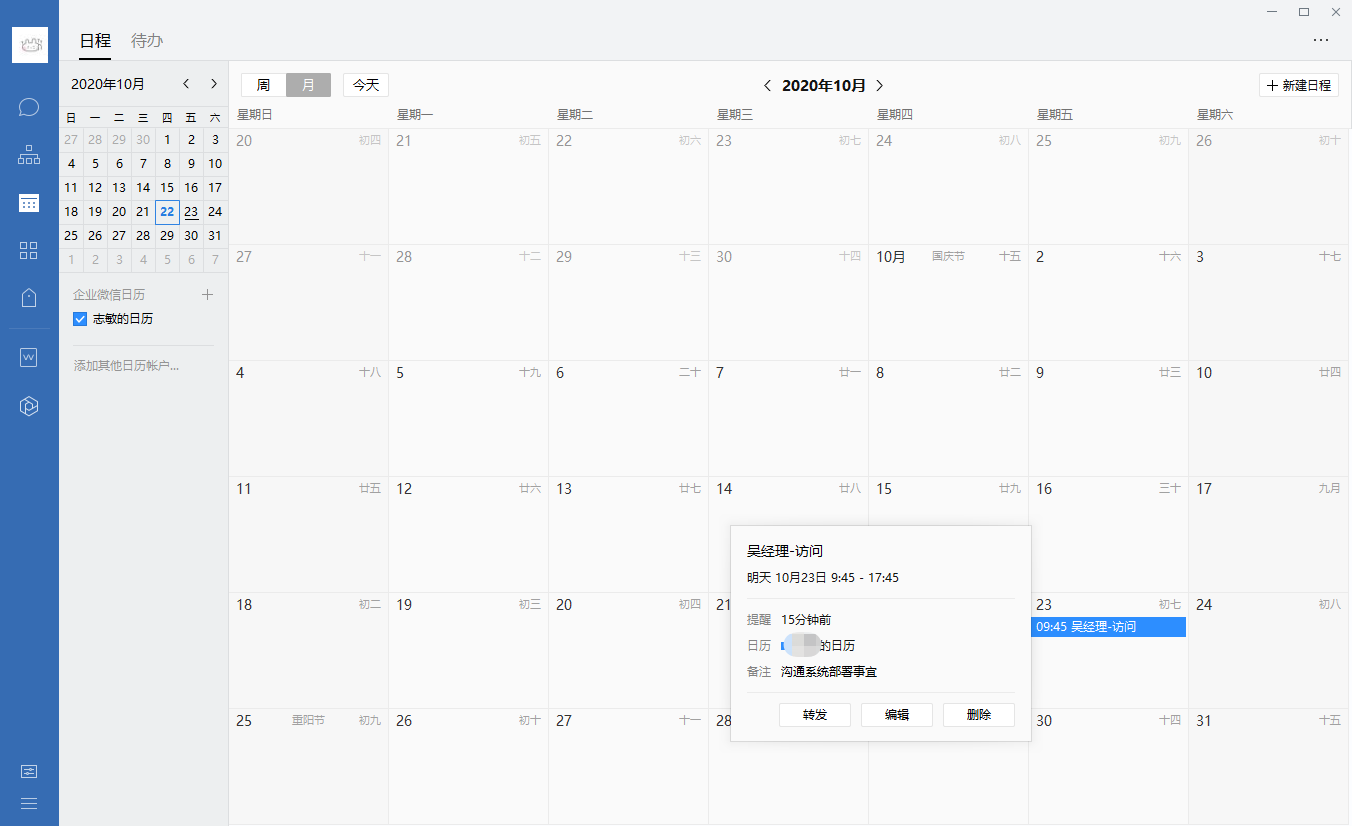Select the 09:45 吴经理-访问 event
The image size is (1352, 826).
(x=1108, y=627)
